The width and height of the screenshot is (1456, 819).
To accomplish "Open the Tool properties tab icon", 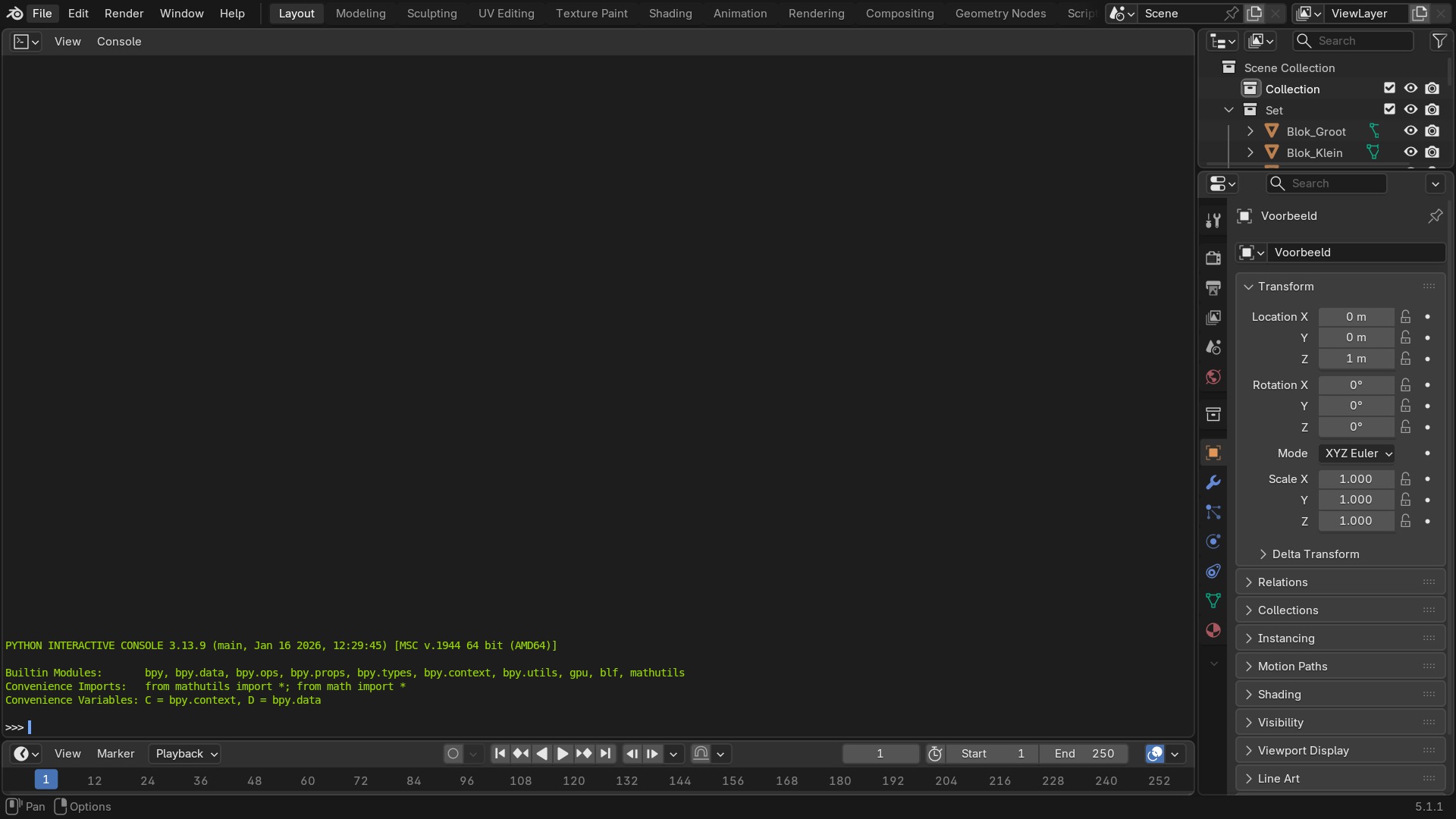I will pos(1213,221).
